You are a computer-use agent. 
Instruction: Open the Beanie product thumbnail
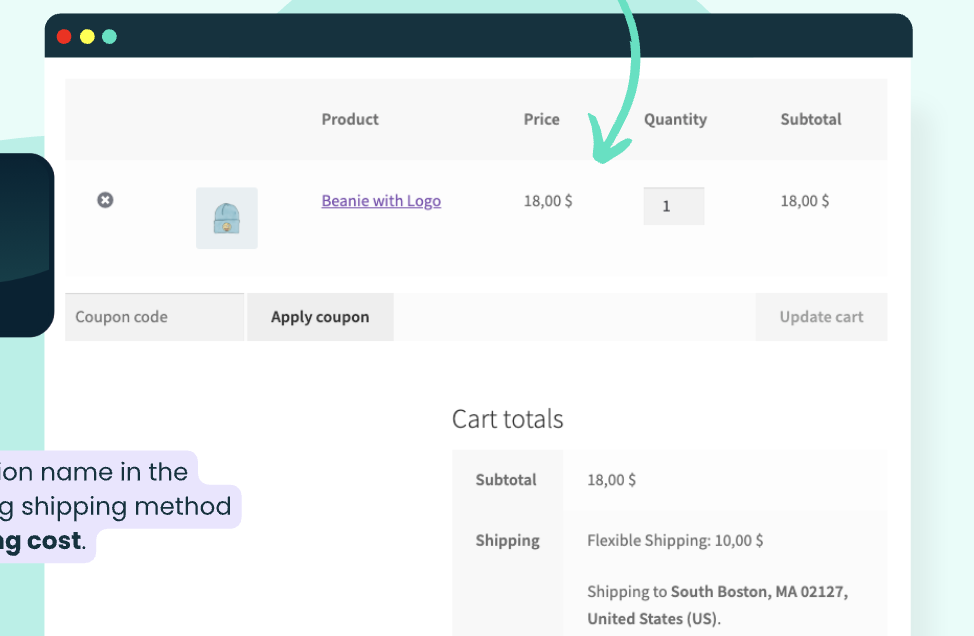(227, 218)
